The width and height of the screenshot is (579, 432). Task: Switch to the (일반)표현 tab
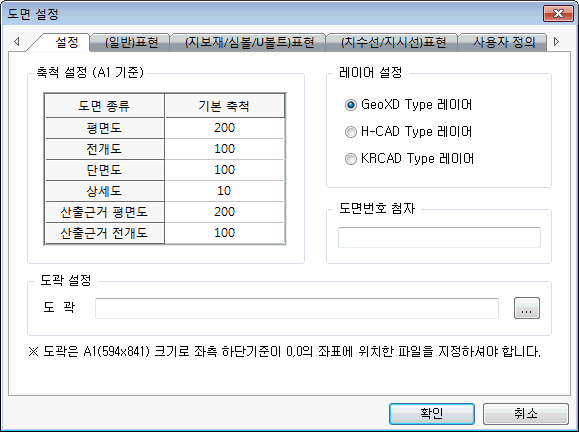131,42
